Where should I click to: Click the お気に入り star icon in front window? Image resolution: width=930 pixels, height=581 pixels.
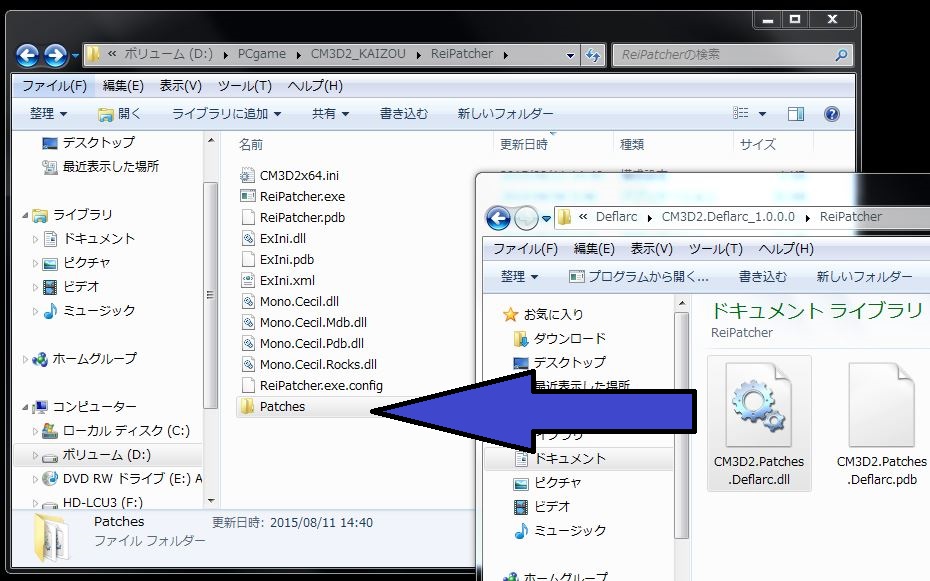point(510,314)
